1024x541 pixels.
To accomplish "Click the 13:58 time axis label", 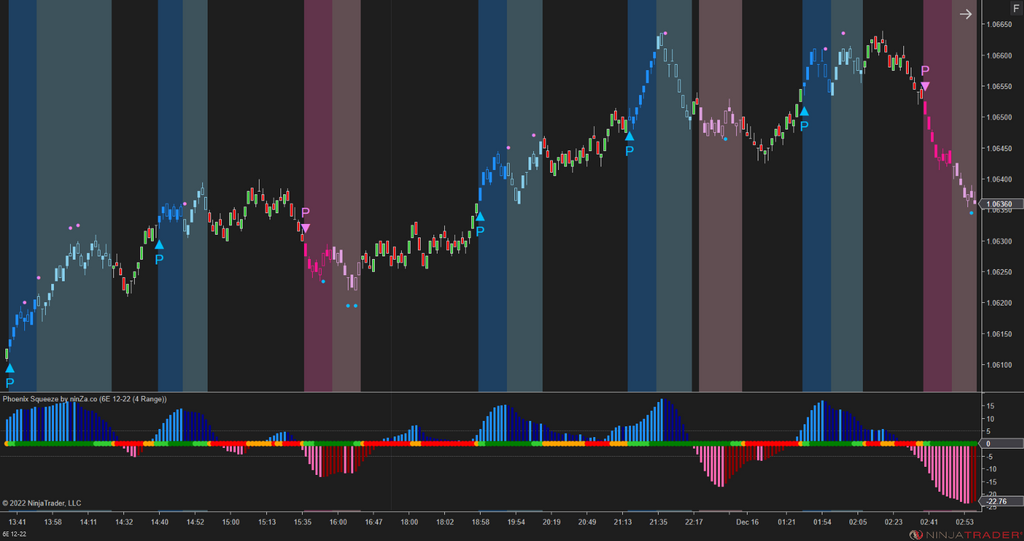I will [53, 522].
